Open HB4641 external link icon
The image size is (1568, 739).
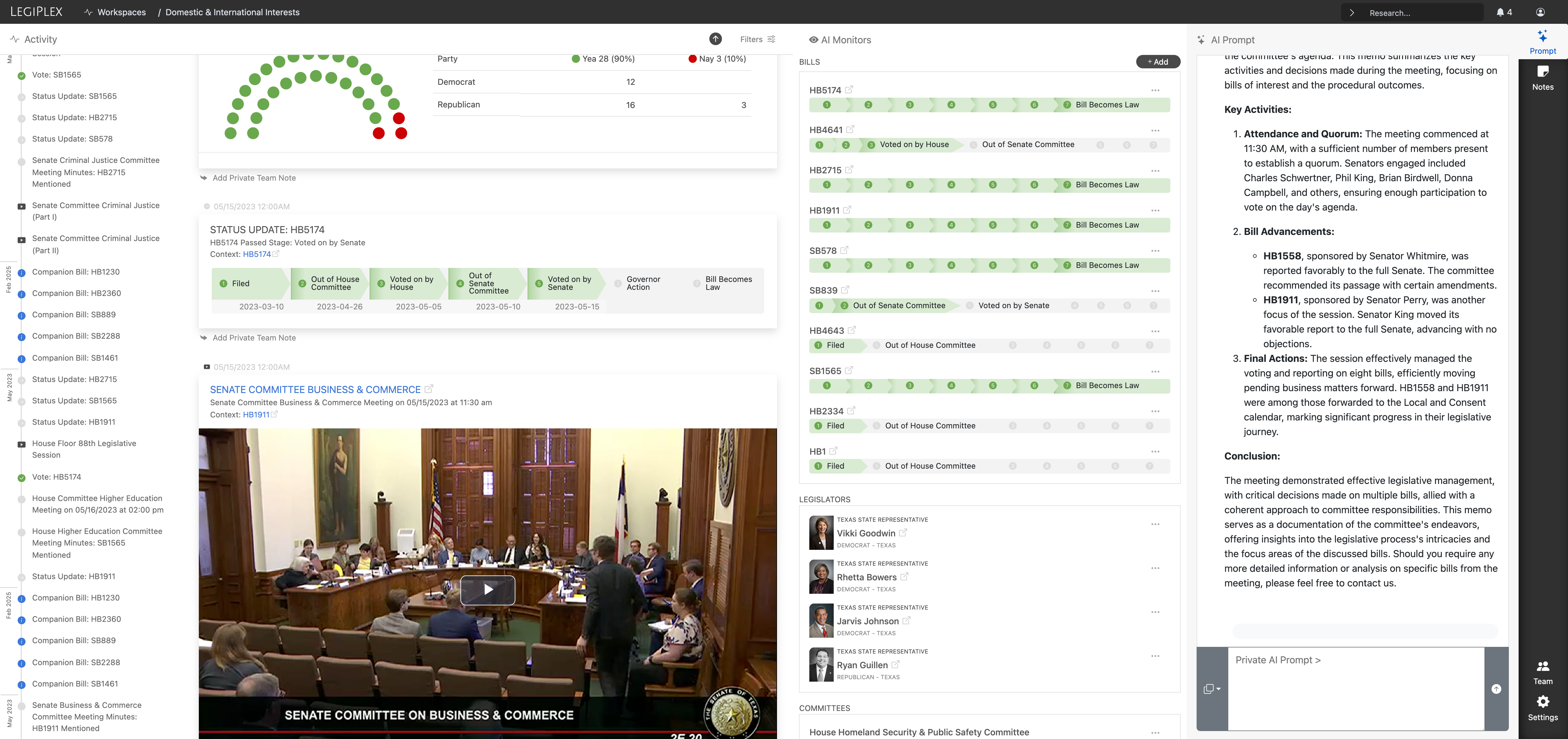tap(850, 129)
